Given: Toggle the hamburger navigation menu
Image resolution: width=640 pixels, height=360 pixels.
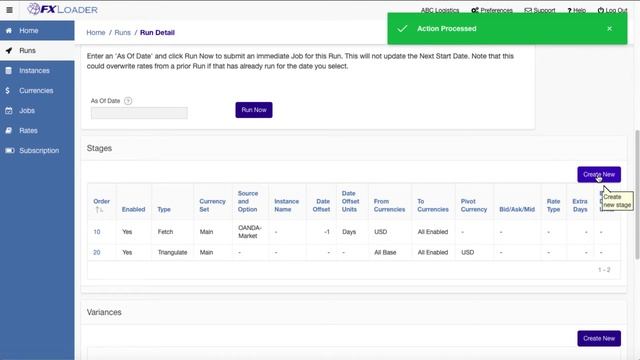Looking at the screenshot, I should 9,10.
